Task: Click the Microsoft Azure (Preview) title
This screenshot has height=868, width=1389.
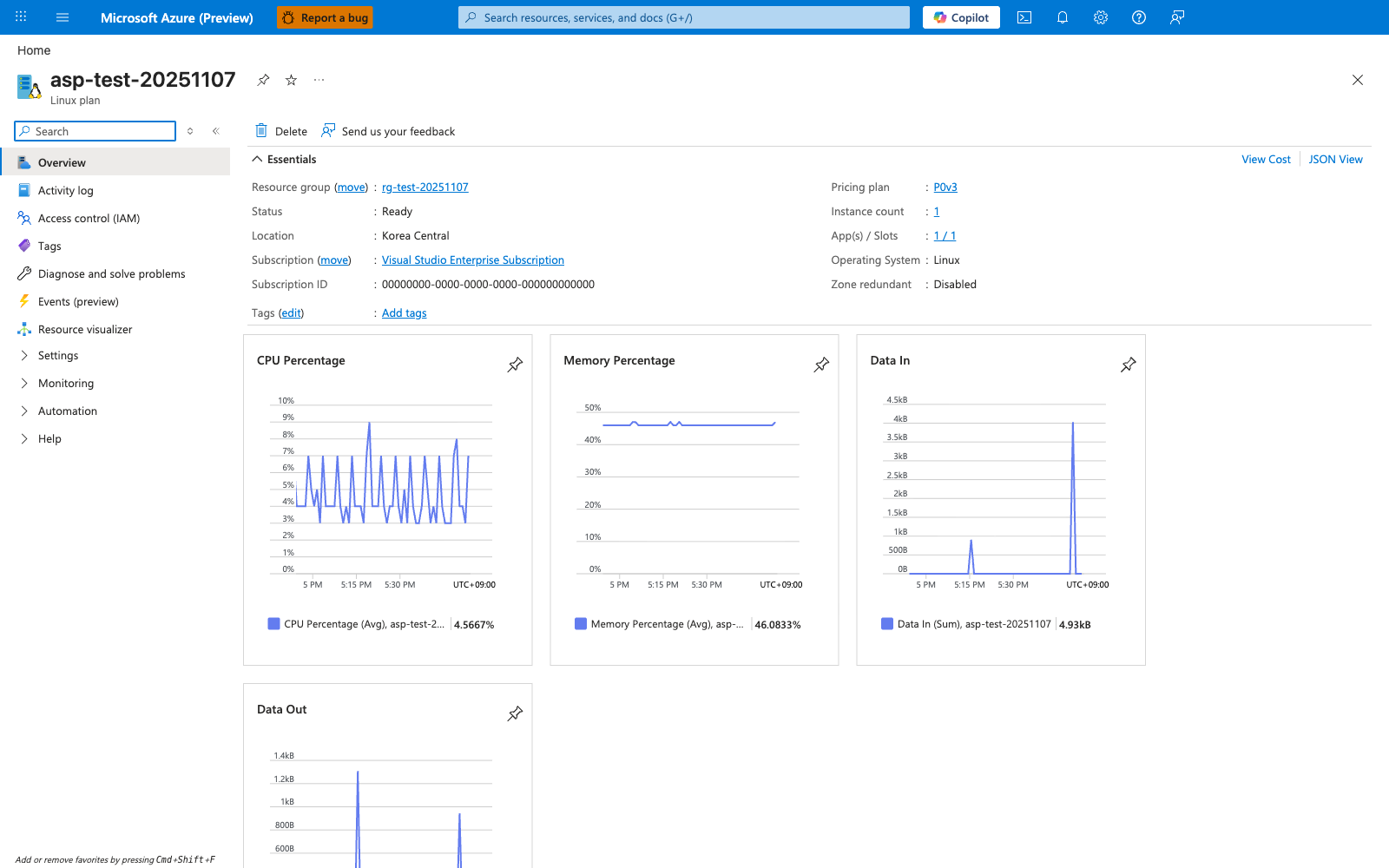Action: coord(177,17)
